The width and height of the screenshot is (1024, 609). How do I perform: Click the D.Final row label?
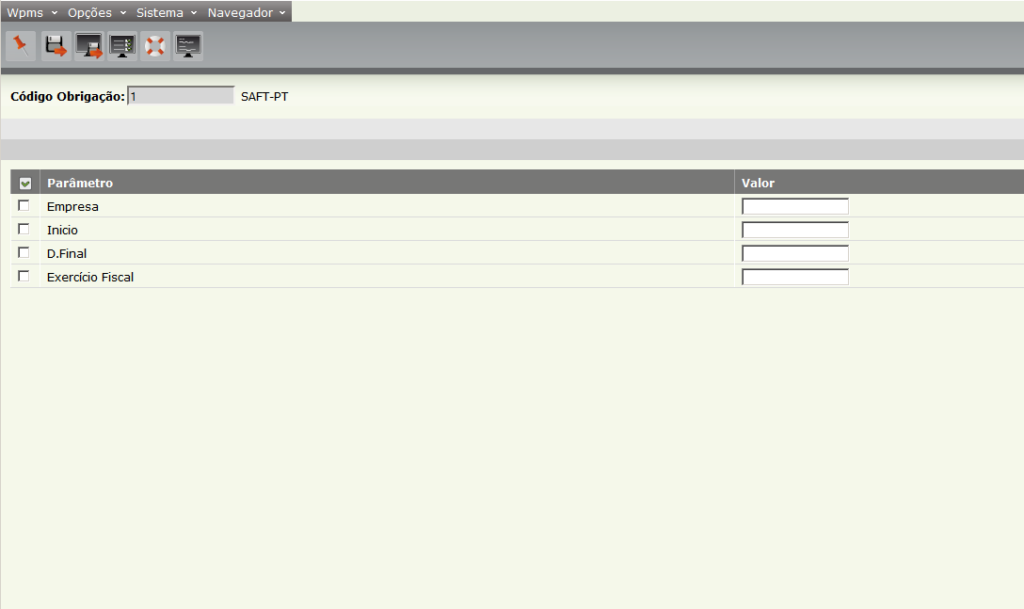pos(67,254)
